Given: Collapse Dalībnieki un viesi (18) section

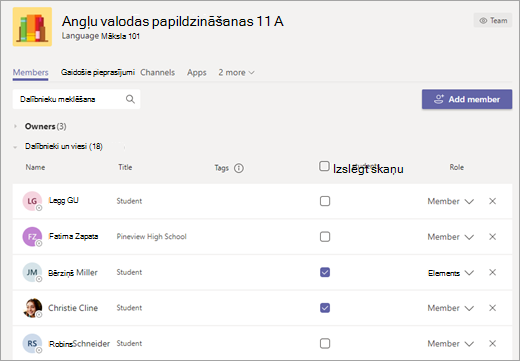Looking at the screenshot, I should pos(15,147).
